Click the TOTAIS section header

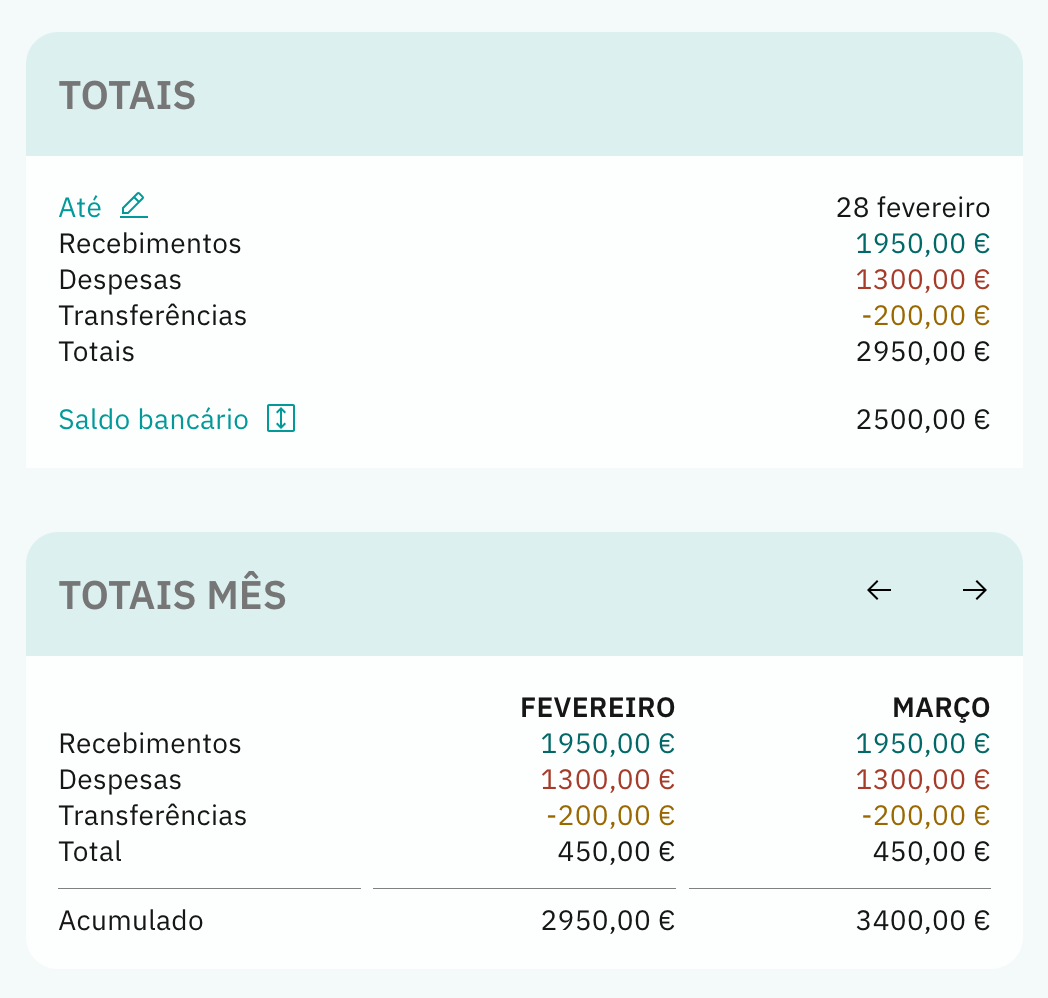coord(127,95)
